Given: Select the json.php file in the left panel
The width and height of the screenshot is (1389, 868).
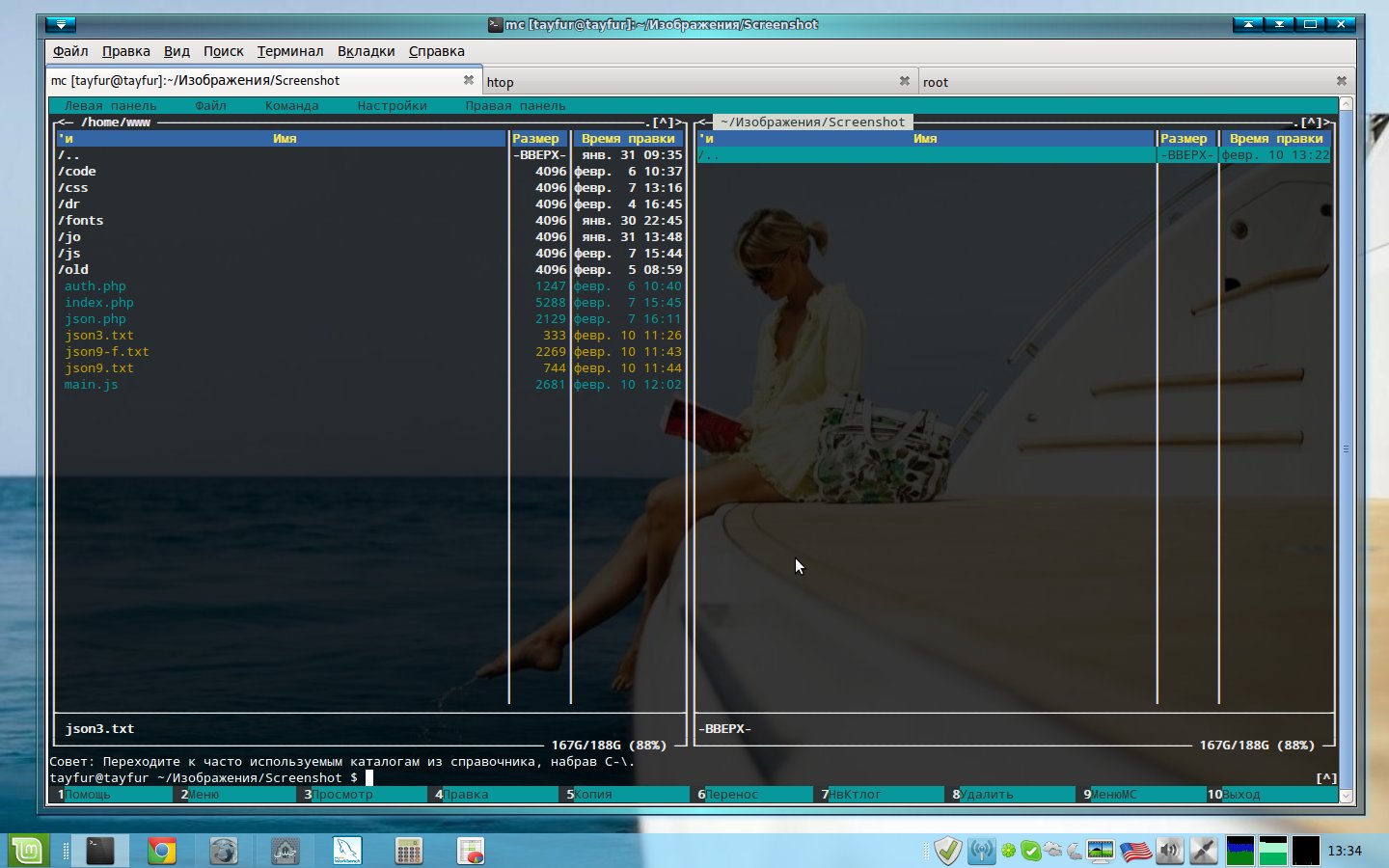Looking at the screenshot, I should tap(95, 319).
